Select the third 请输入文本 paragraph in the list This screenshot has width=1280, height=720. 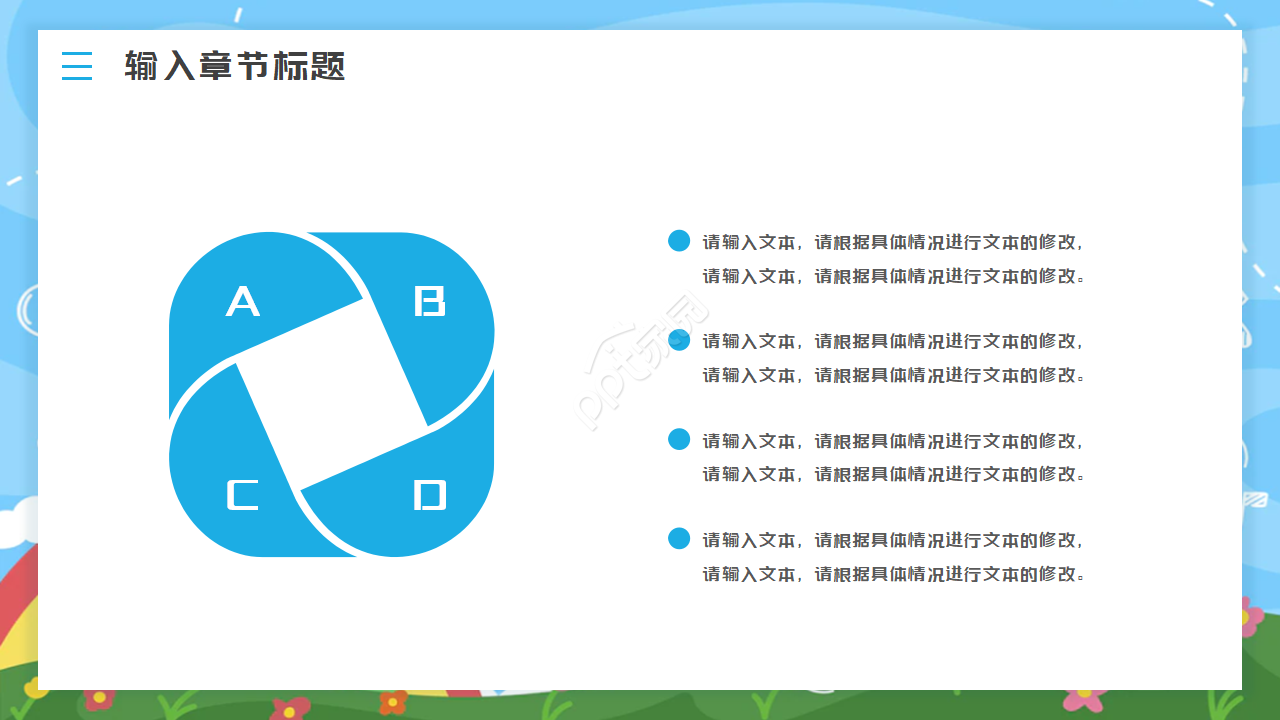[894, 457]
